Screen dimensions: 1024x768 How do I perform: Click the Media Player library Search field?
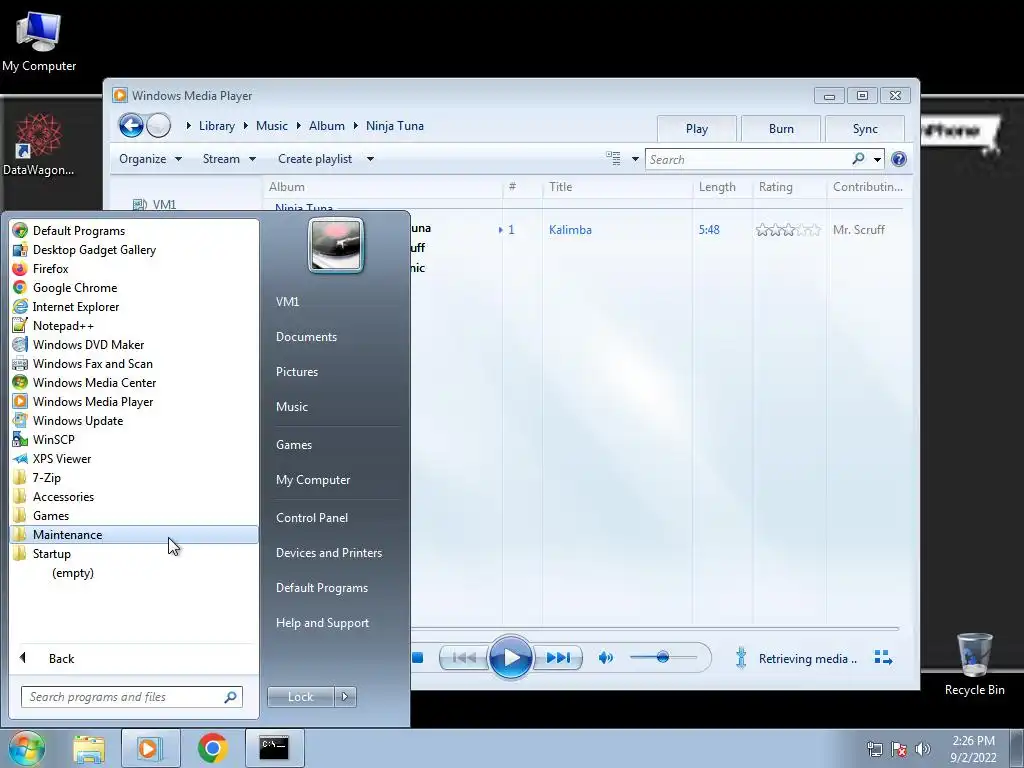pyautogui.click(x=748, y=159)
